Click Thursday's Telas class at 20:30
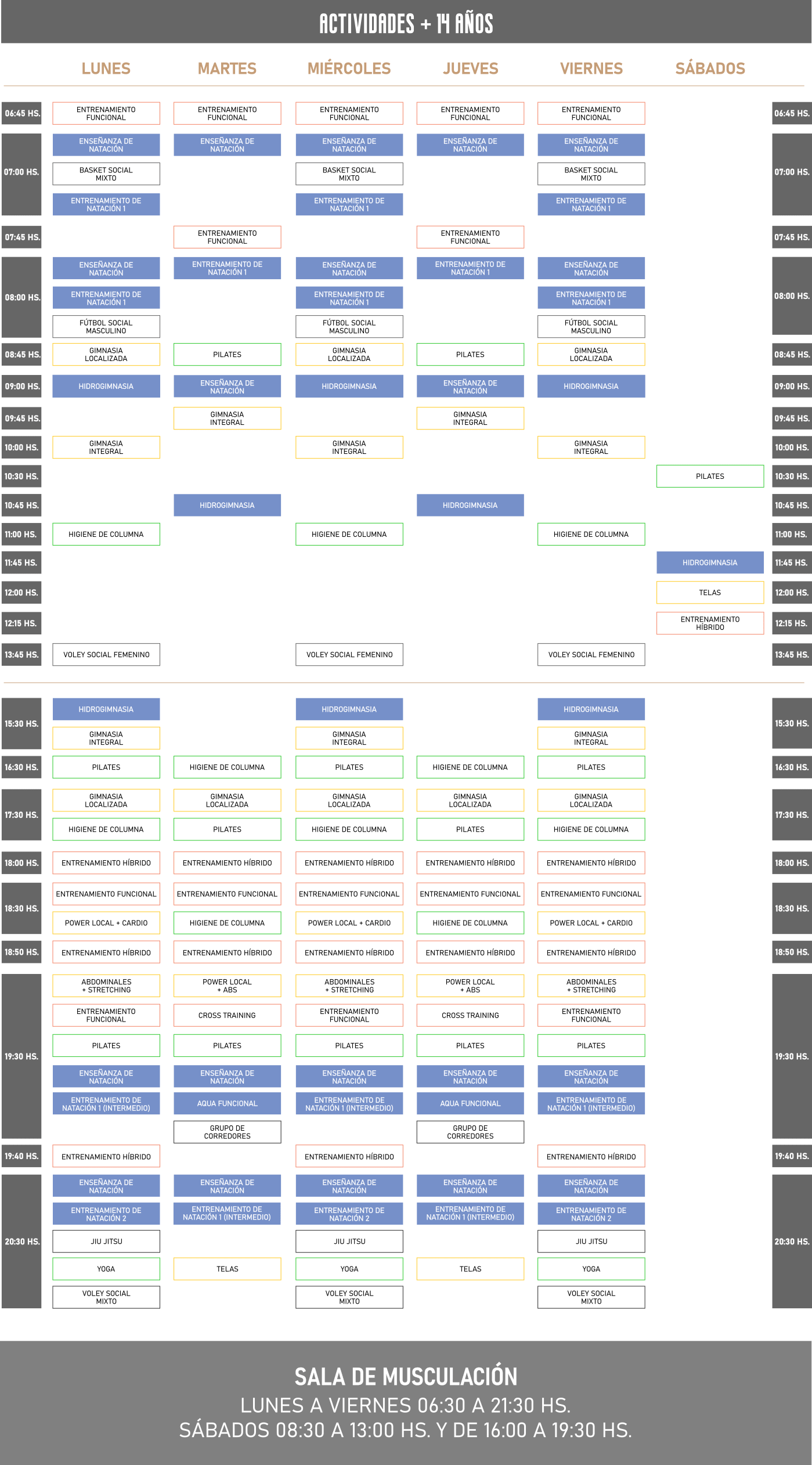This screenshot has width=812, height=1465. 470,1269
